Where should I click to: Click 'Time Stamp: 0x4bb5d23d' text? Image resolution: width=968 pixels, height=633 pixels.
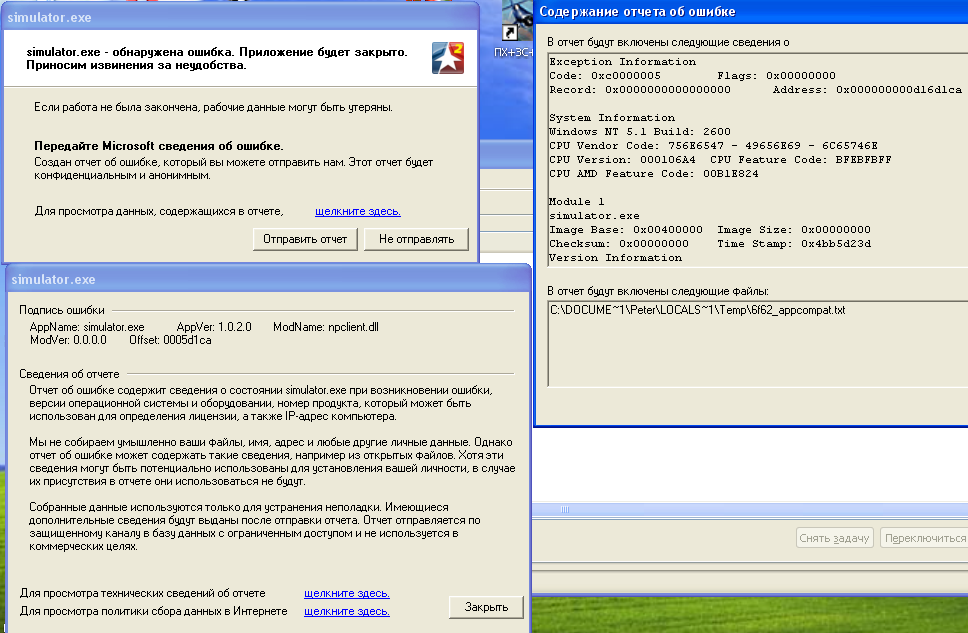[794, 244]
